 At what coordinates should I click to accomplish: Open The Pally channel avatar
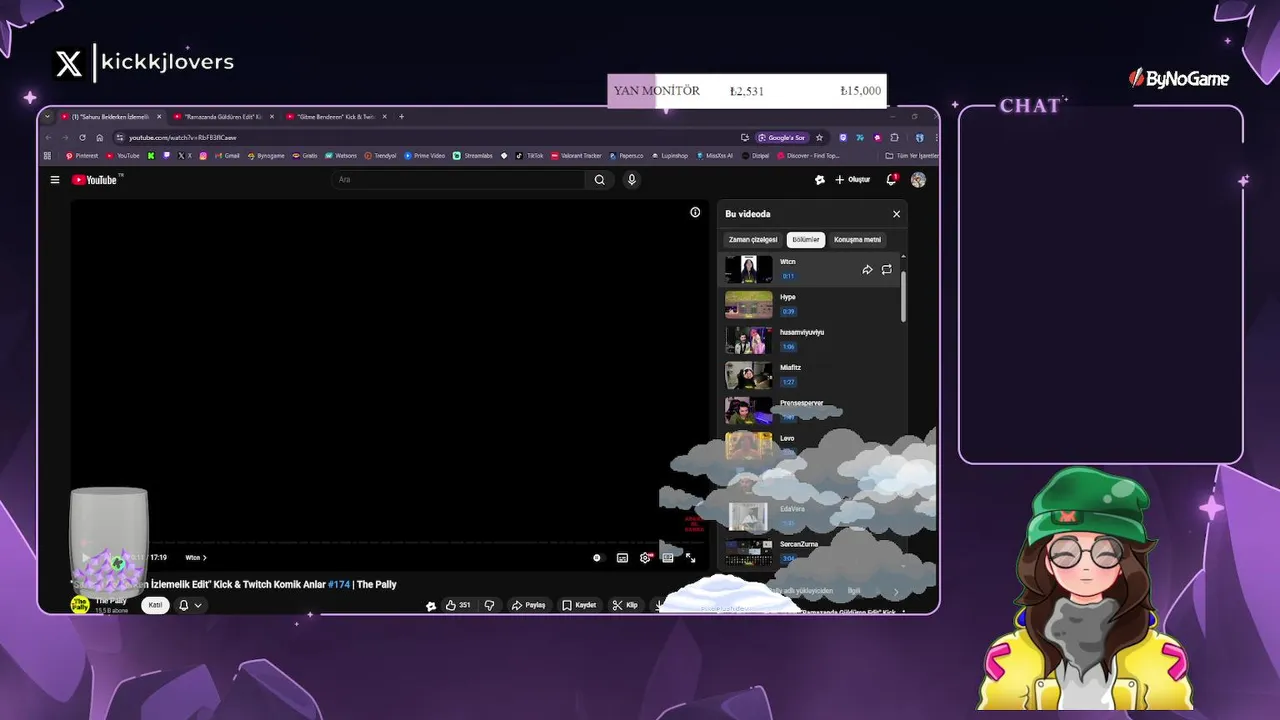click(80, 605)
